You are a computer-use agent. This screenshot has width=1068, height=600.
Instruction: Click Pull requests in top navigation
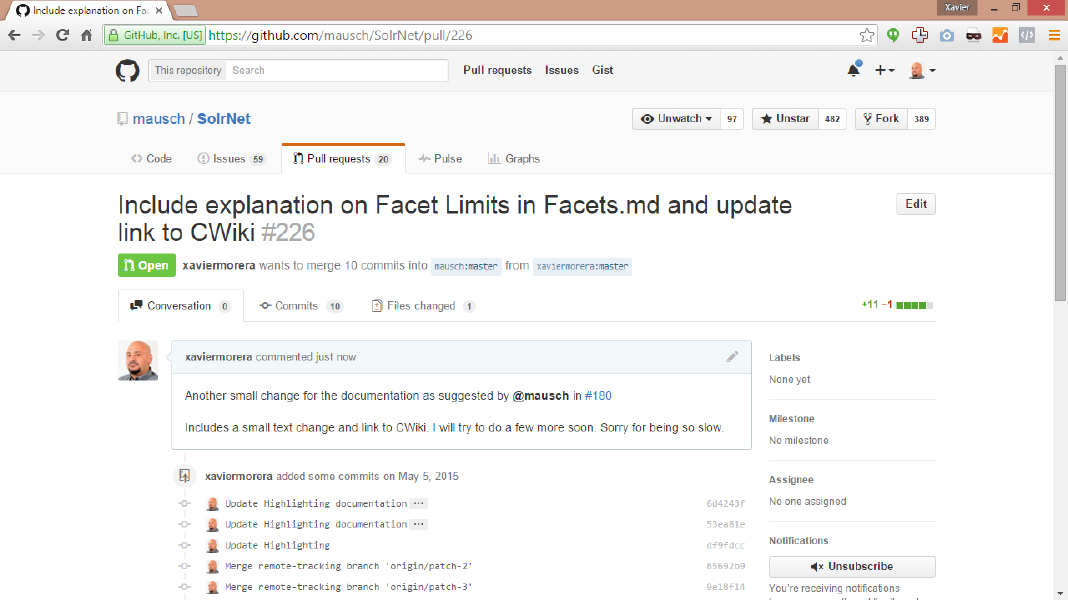(497, 70)
